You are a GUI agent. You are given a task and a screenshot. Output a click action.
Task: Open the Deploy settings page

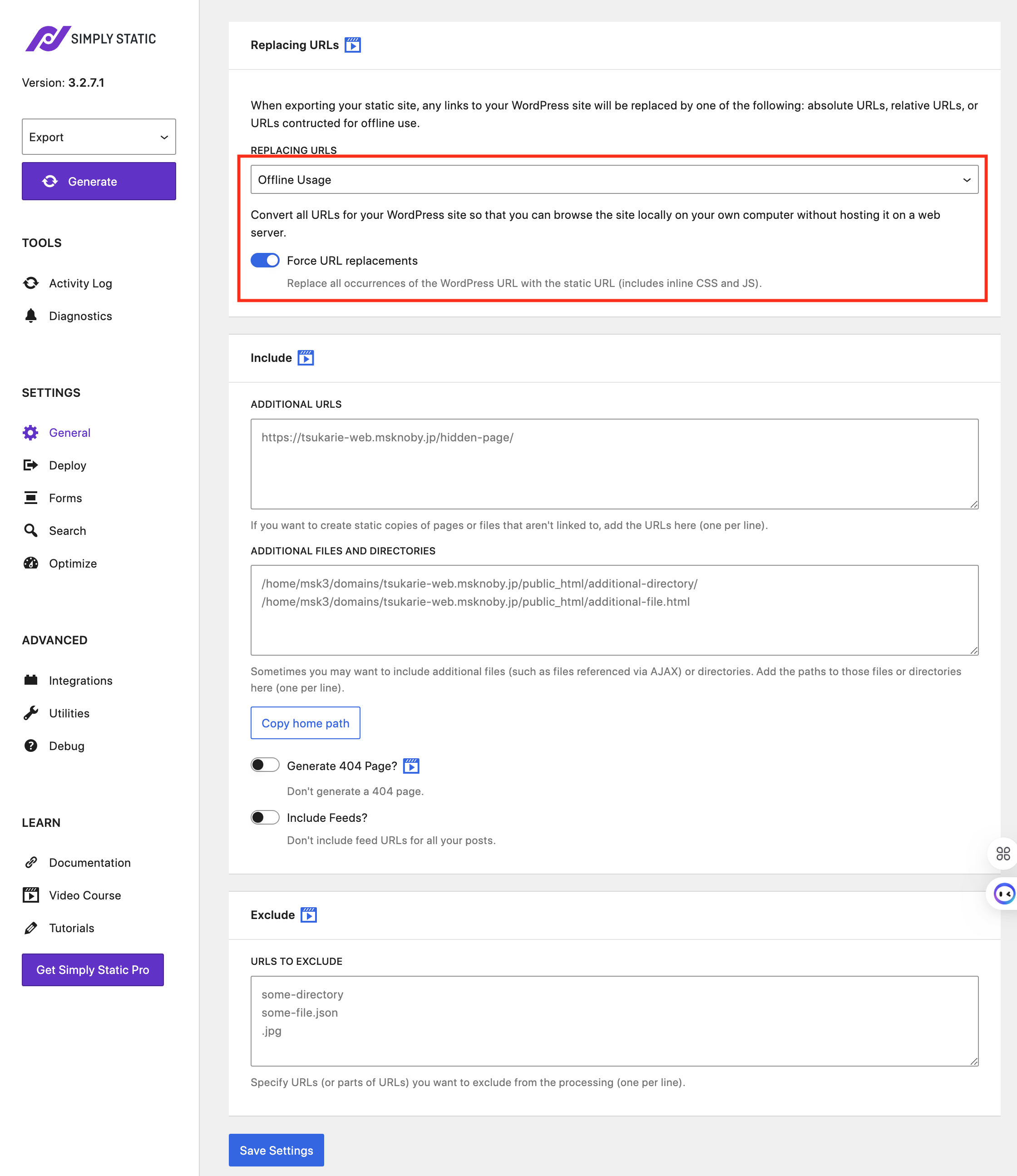pyautogui.click(x=68, y=465)
